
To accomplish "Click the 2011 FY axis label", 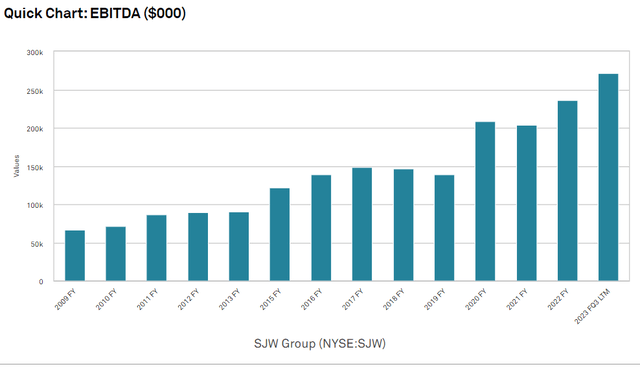I will (x=147, y=299).
